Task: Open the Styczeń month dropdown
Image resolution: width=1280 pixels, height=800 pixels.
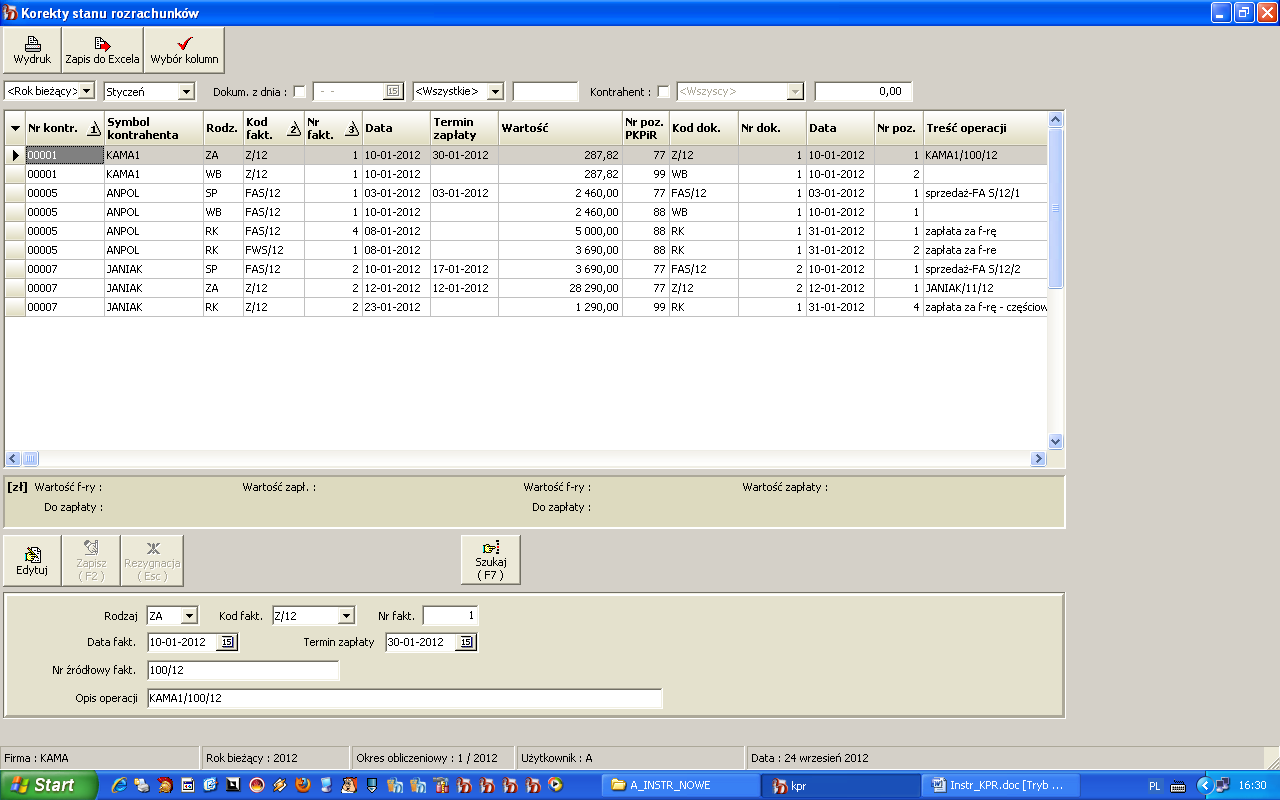Action: tap(186, 91)
